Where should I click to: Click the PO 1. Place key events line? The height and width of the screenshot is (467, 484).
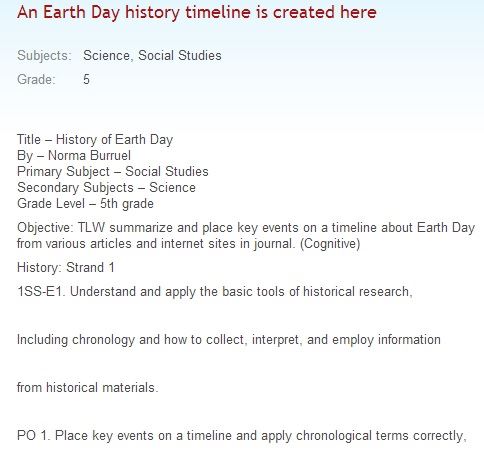242,436
